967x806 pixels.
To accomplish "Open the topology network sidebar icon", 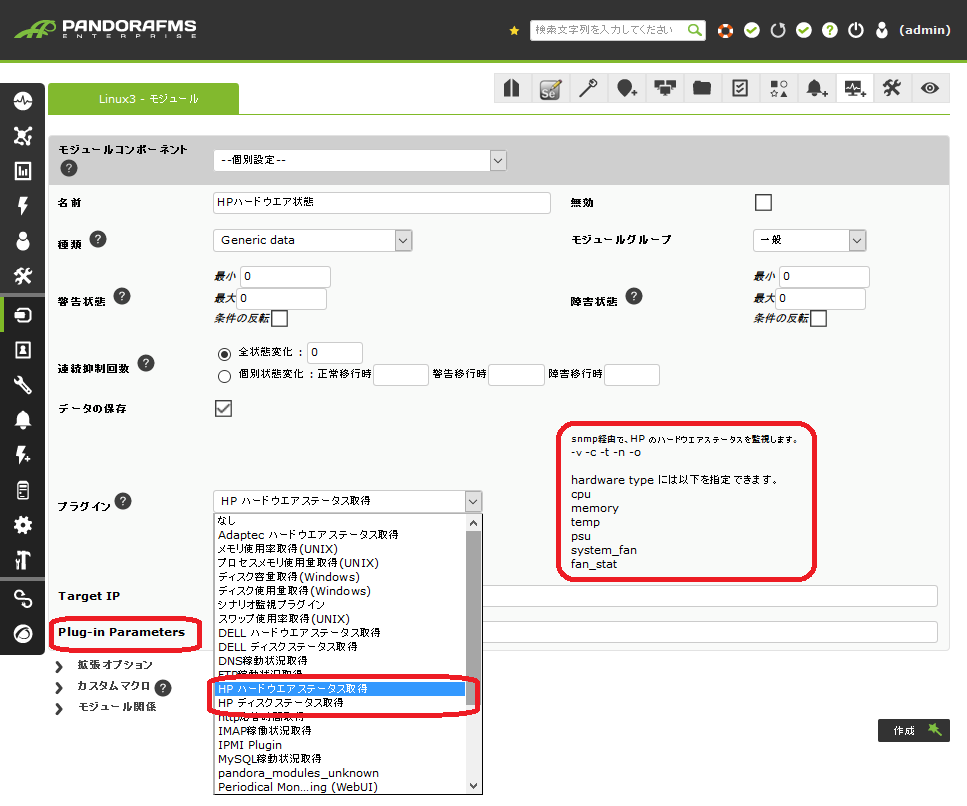I will point(23,136).
